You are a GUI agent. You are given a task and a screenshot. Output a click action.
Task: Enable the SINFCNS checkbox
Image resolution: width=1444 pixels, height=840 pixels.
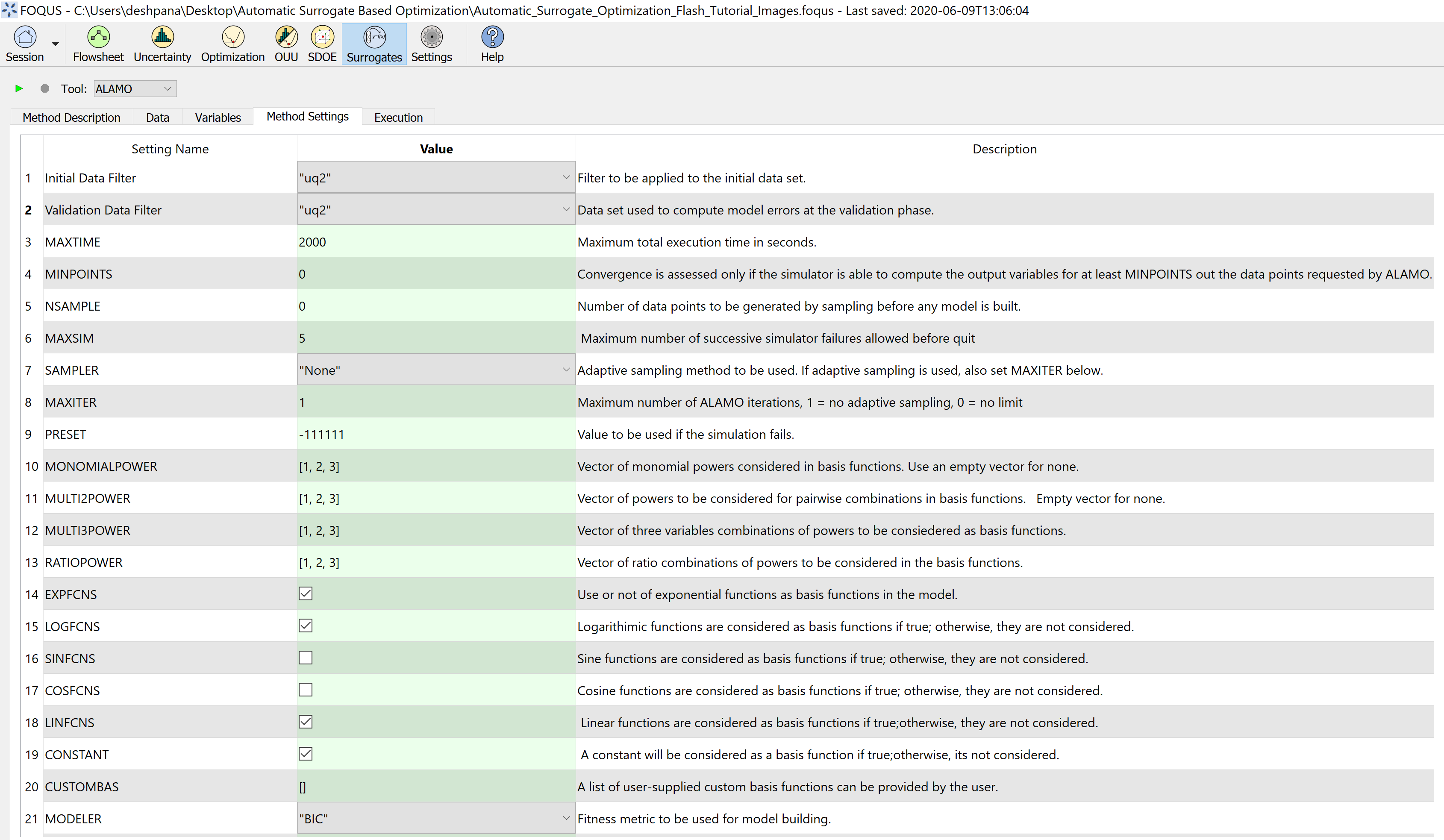click(x=306, y=658)
